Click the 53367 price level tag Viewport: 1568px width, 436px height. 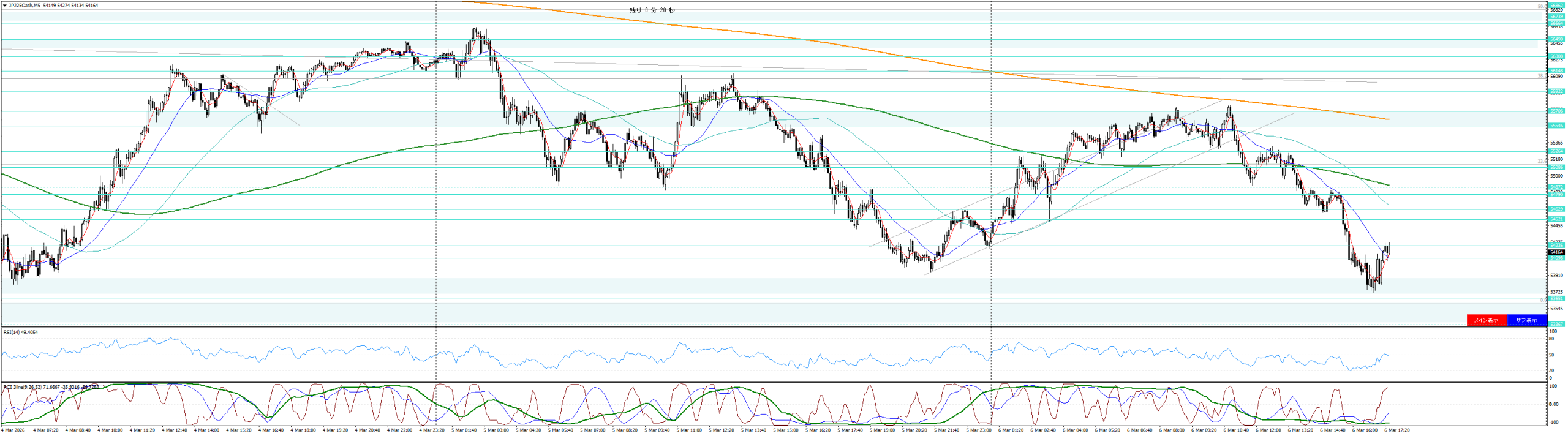tap(1556, 324)
